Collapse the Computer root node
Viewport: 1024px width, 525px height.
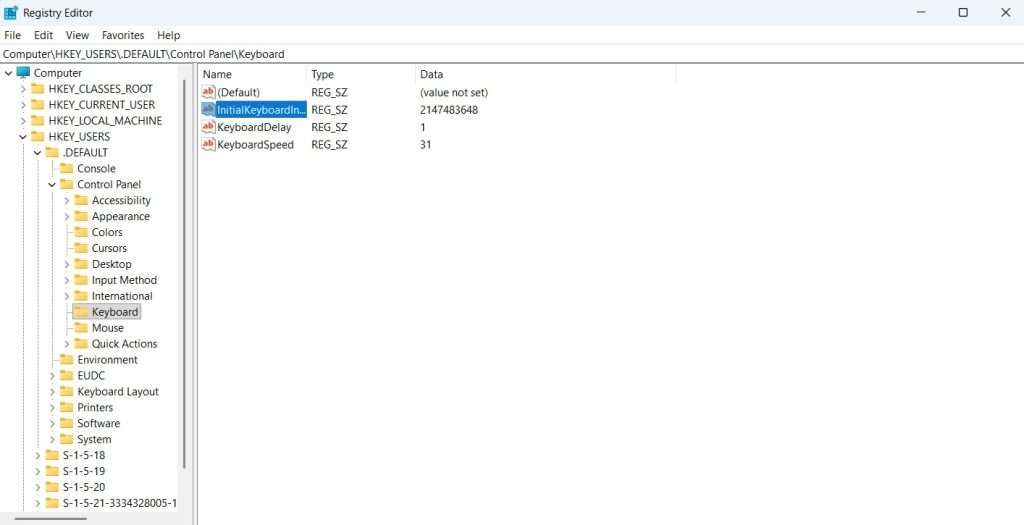coord(8,73)
